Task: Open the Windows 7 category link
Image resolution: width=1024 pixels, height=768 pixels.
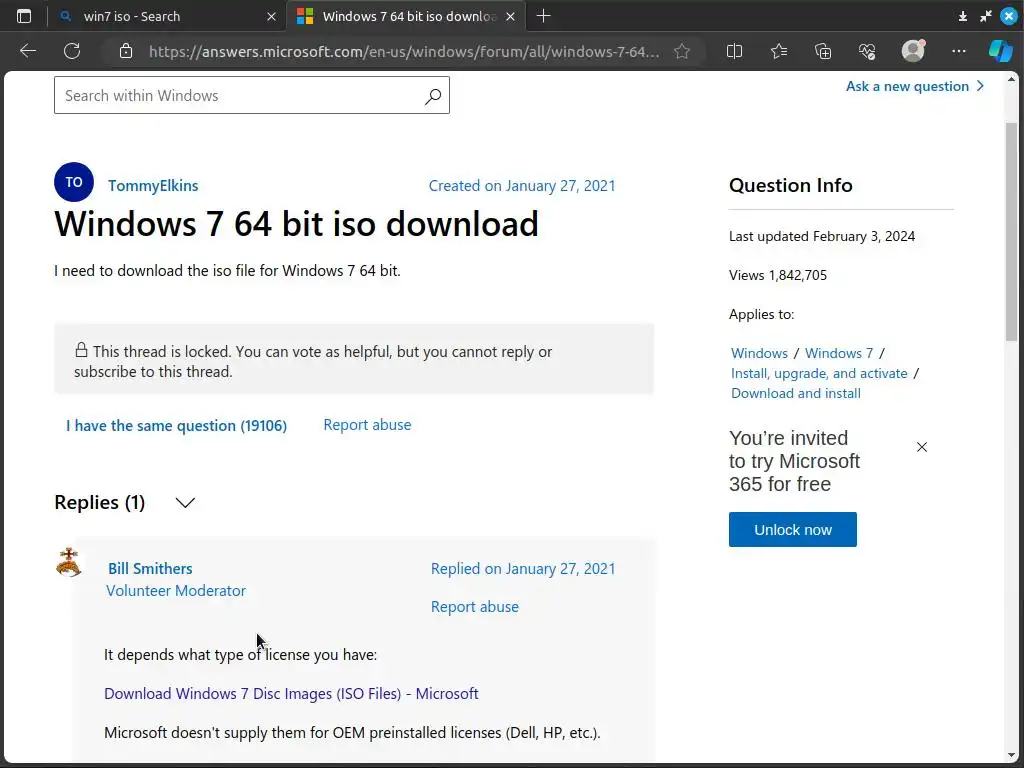Action: tap(839, 353)
